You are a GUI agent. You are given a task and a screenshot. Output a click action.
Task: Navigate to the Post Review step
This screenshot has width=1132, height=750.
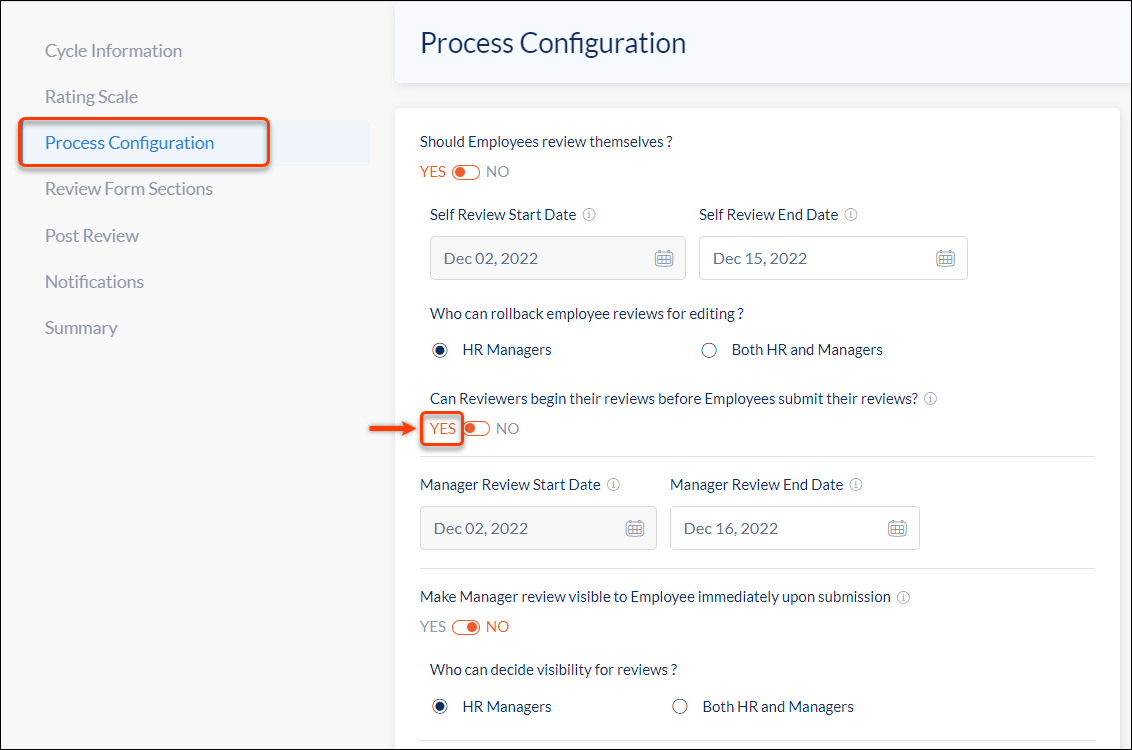coord(92,235)
